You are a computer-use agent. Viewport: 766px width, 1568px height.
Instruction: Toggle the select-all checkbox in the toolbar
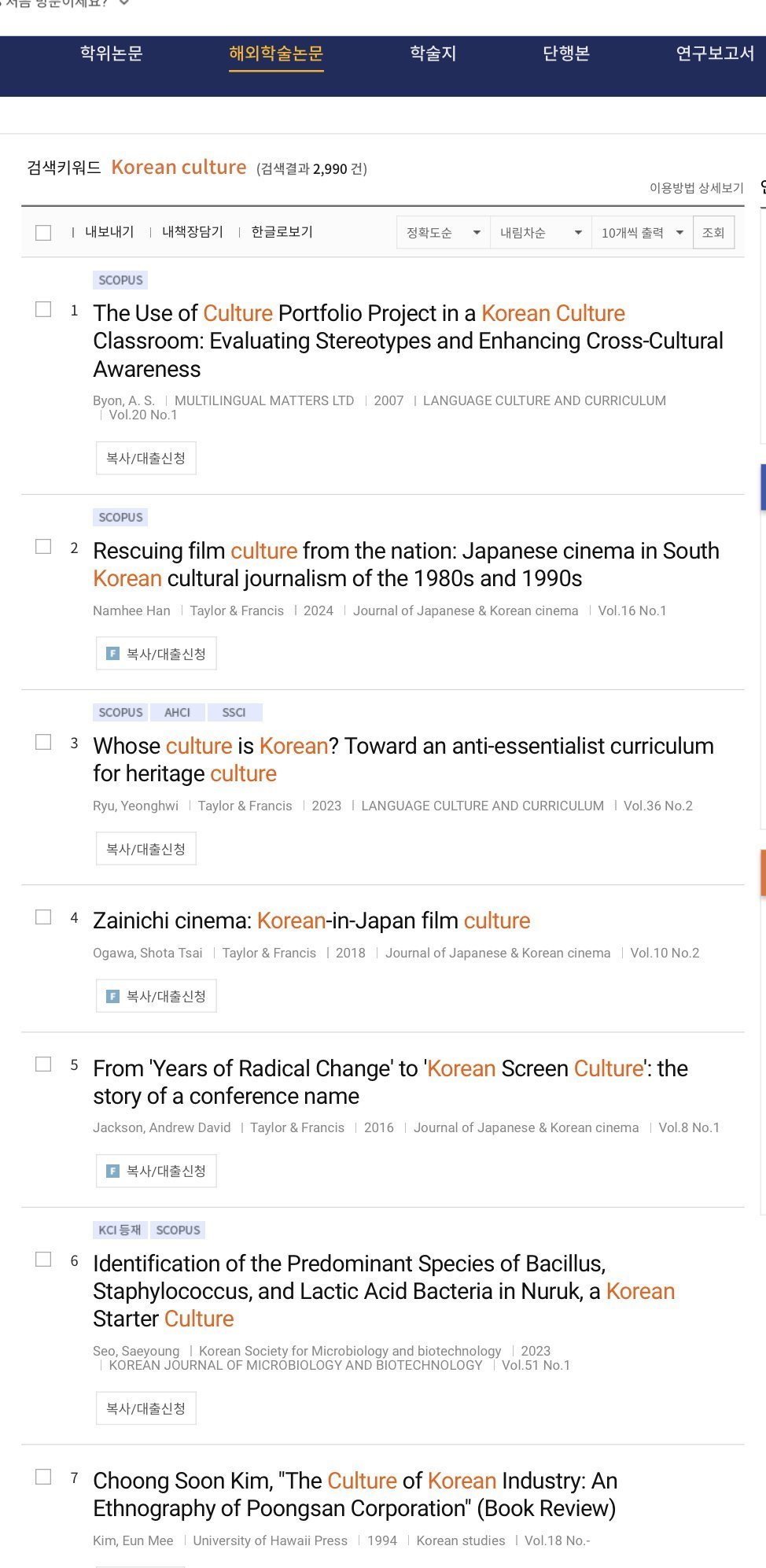43,233
